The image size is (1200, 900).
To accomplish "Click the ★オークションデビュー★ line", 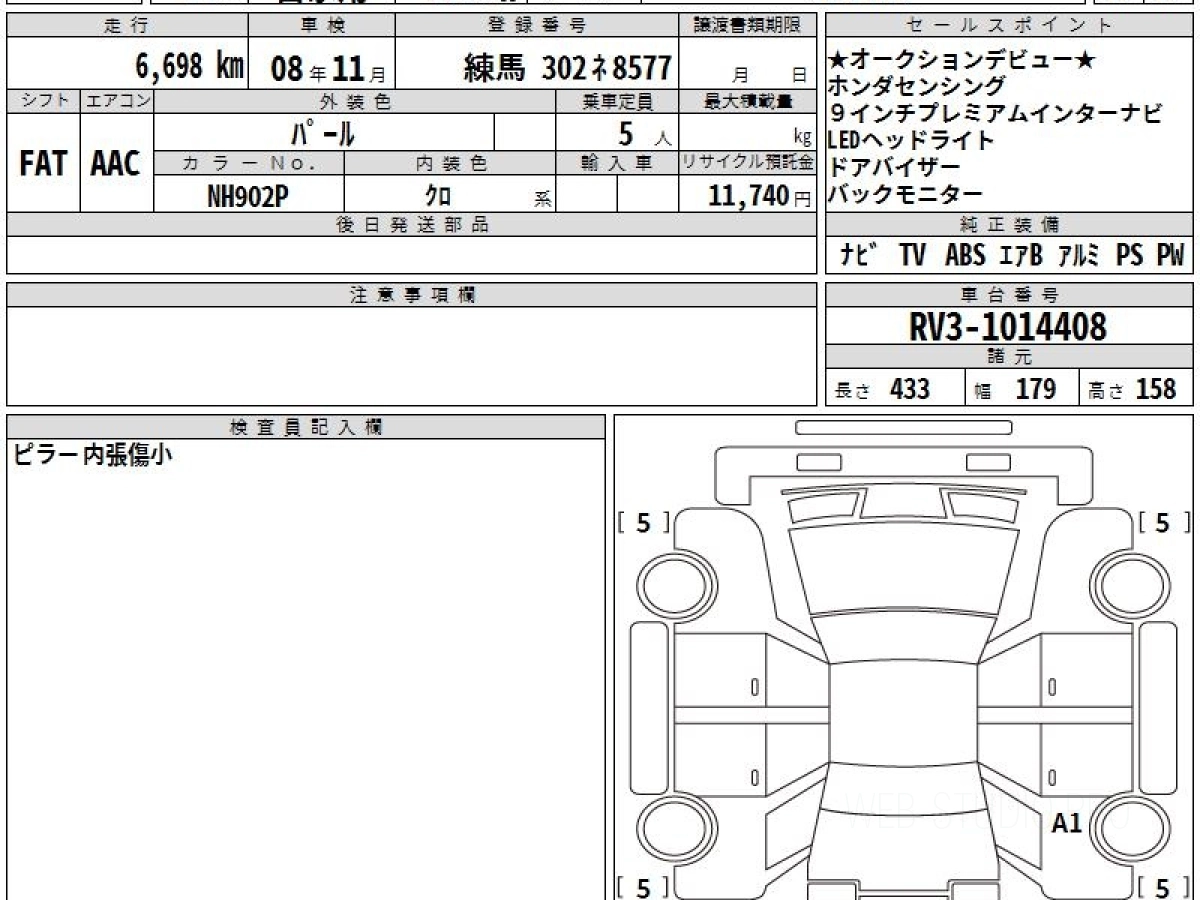I will 962,61.
